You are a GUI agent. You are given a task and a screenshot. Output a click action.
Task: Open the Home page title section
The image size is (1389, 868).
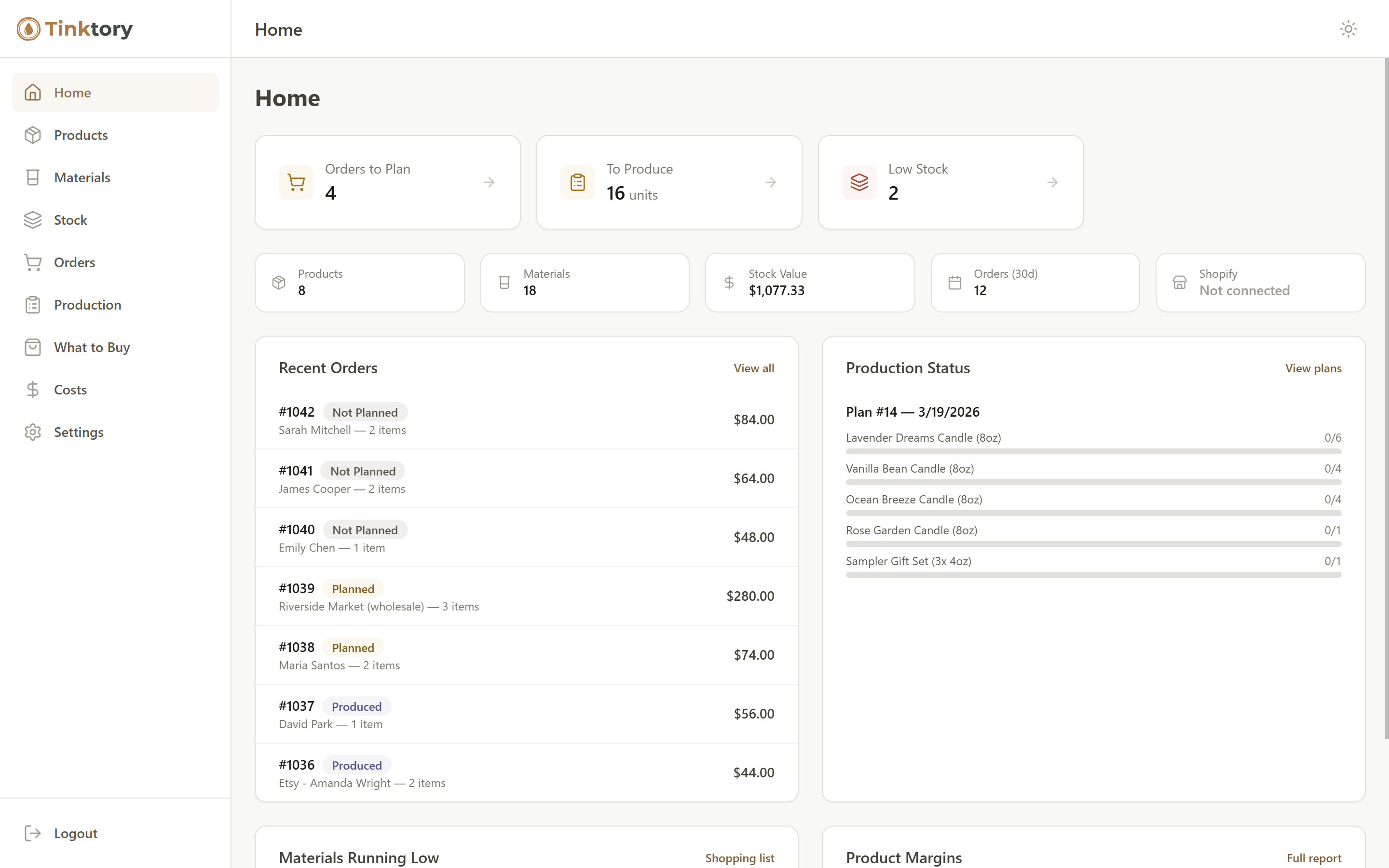(287, 98)
